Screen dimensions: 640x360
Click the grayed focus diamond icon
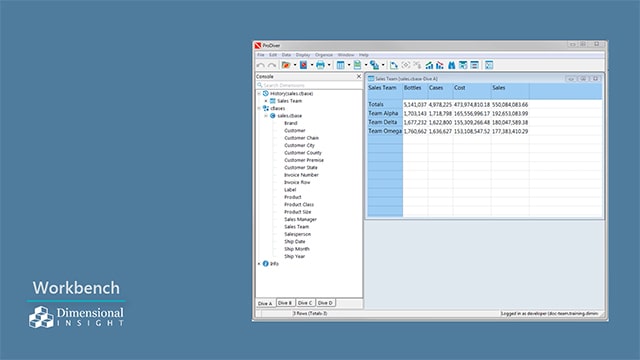point(405,65)
